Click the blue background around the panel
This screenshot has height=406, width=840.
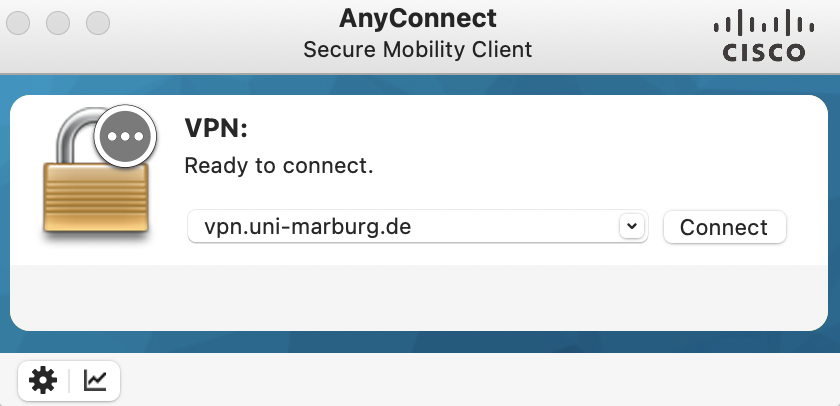[419, 342]
